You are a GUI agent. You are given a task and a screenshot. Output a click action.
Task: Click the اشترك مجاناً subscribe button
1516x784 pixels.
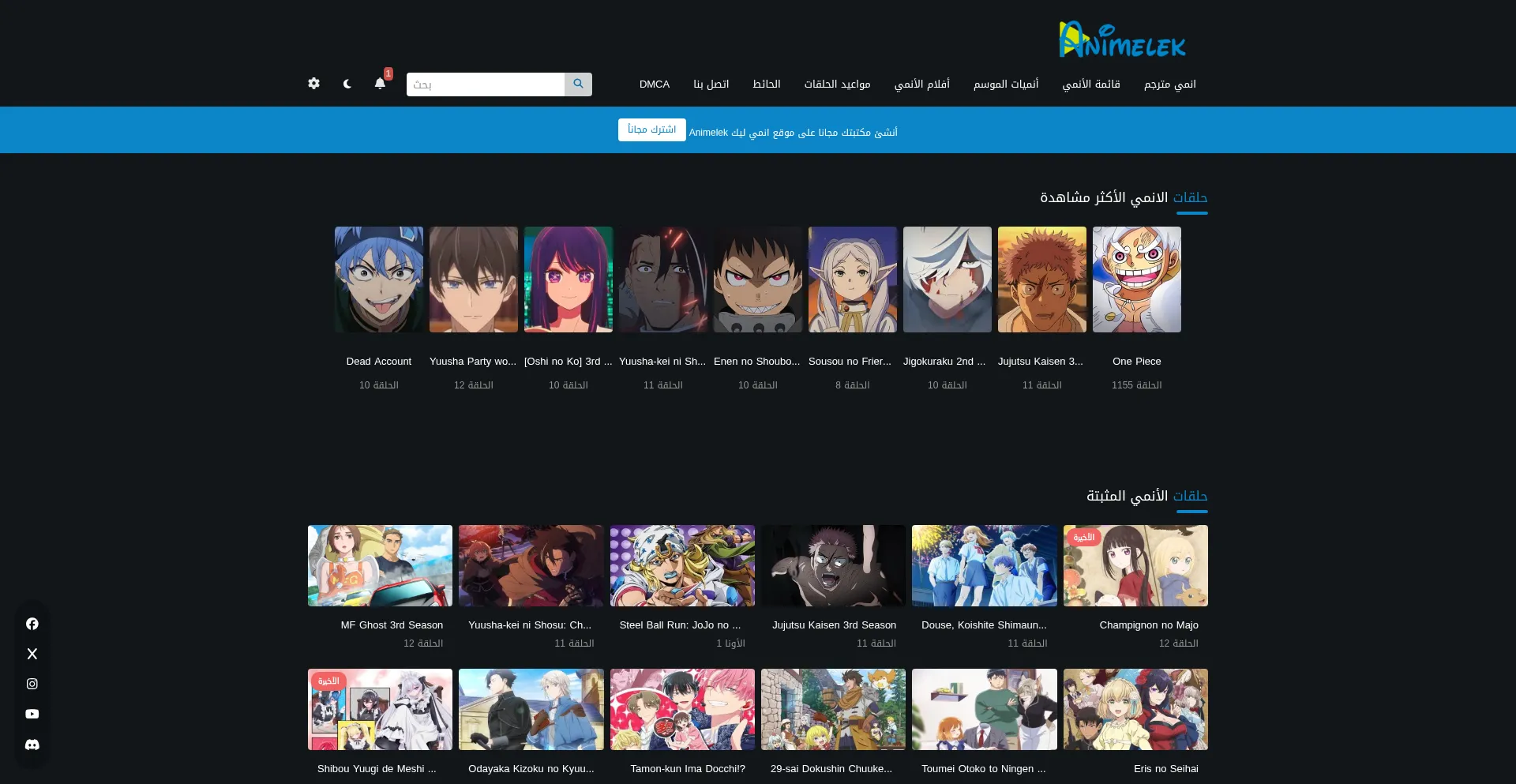tap(652, 130)
